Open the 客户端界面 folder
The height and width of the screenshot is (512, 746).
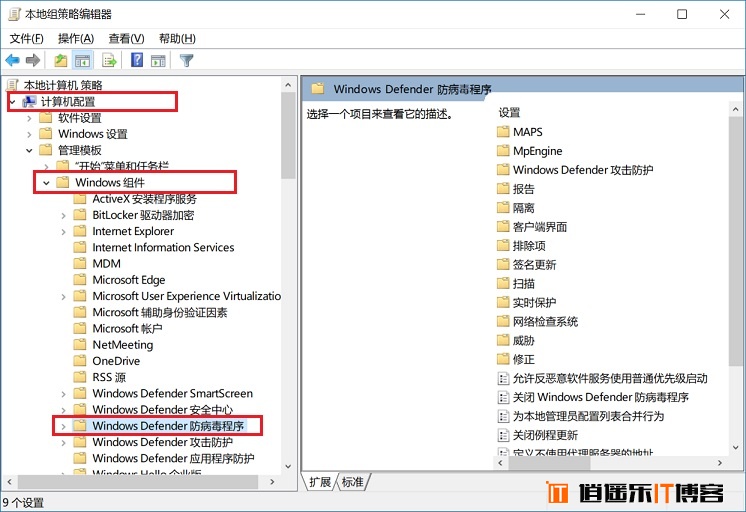[x=532, y=227]
